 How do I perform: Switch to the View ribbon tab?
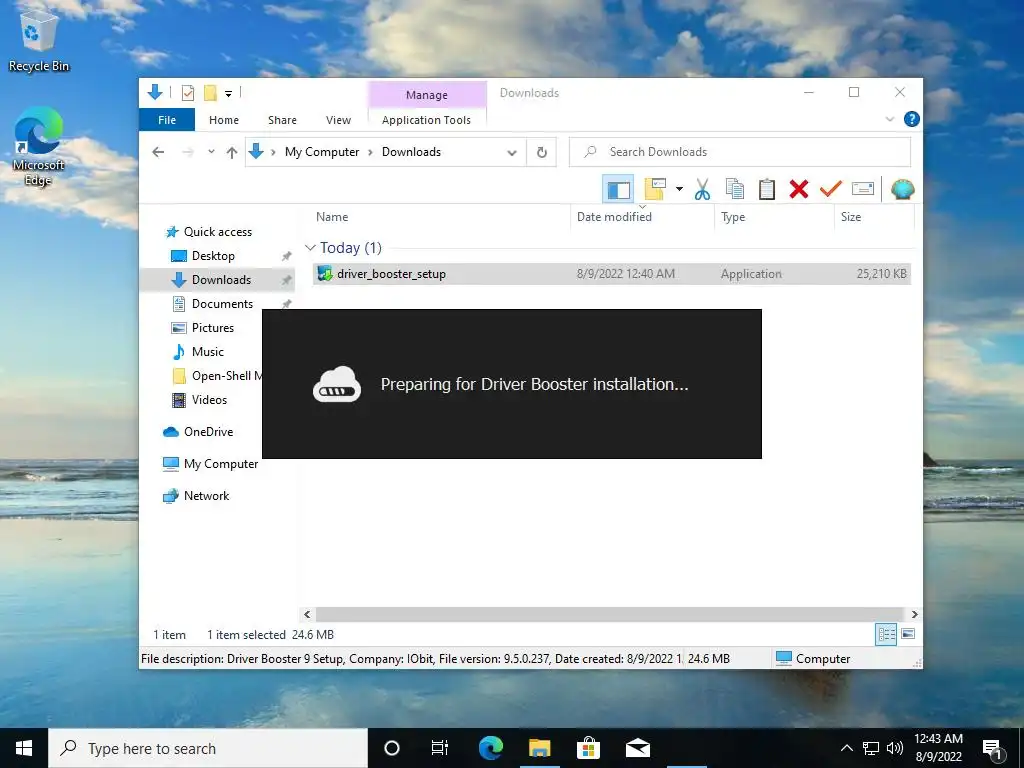(338, 120)
